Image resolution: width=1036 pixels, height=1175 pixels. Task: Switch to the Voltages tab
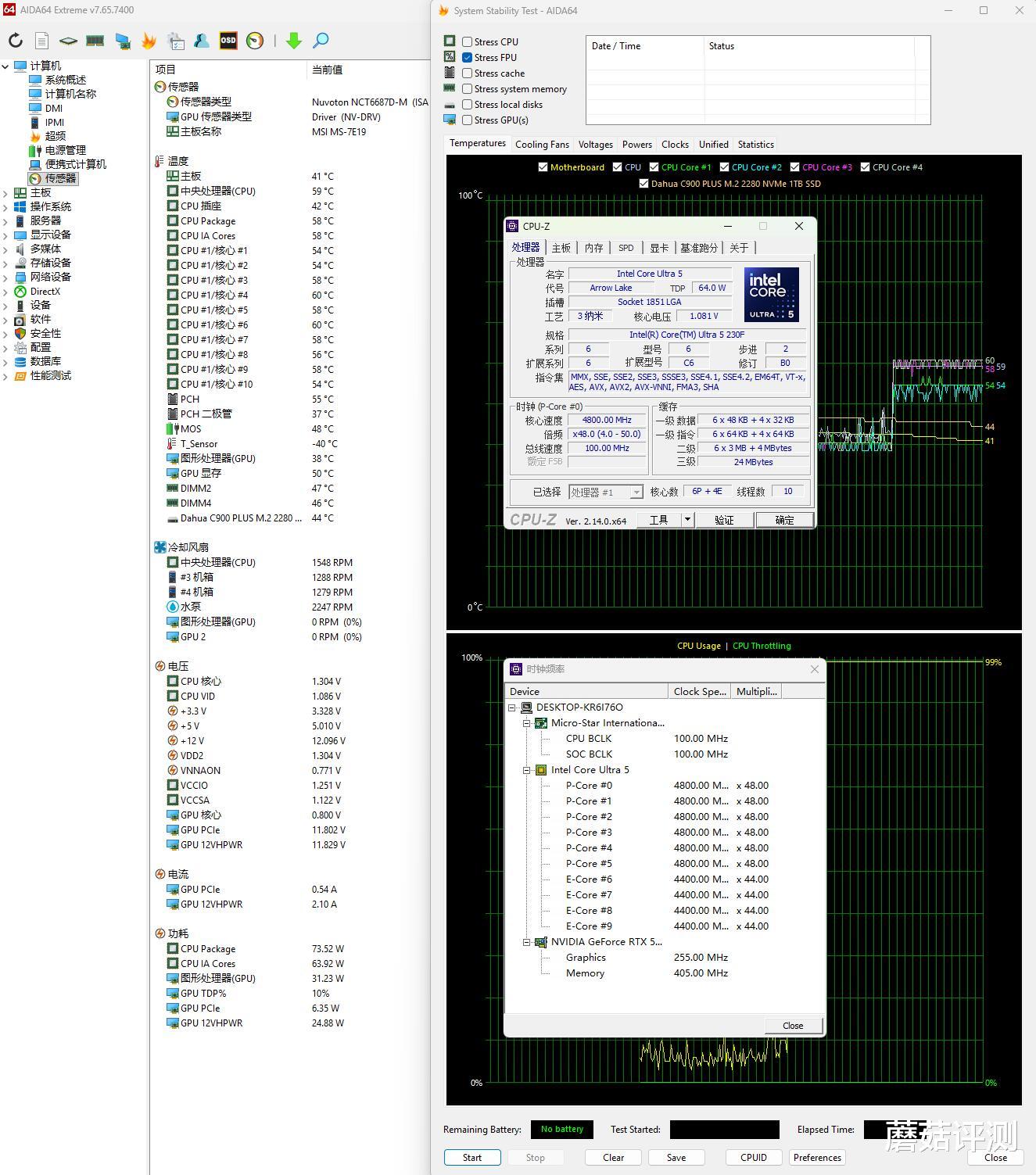(x=596, y=145)
